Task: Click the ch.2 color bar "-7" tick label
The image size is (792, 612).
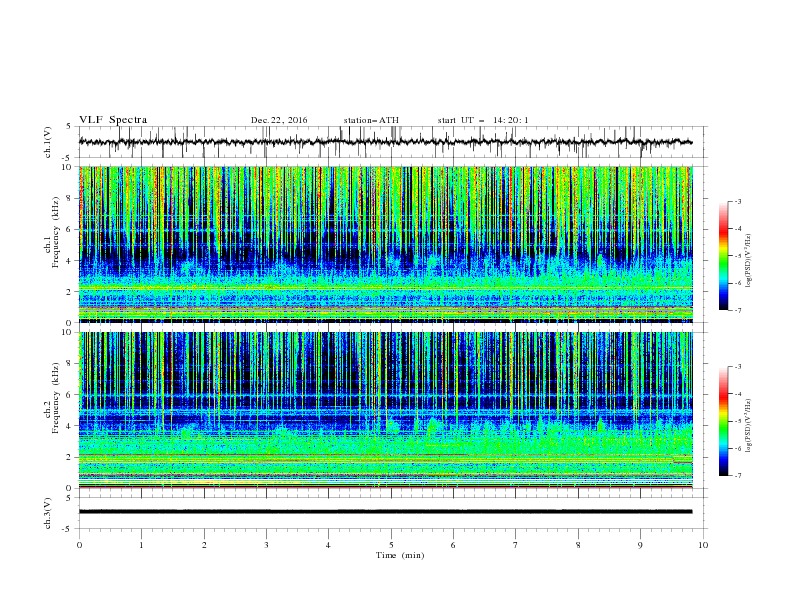Action: coord(737,476)
